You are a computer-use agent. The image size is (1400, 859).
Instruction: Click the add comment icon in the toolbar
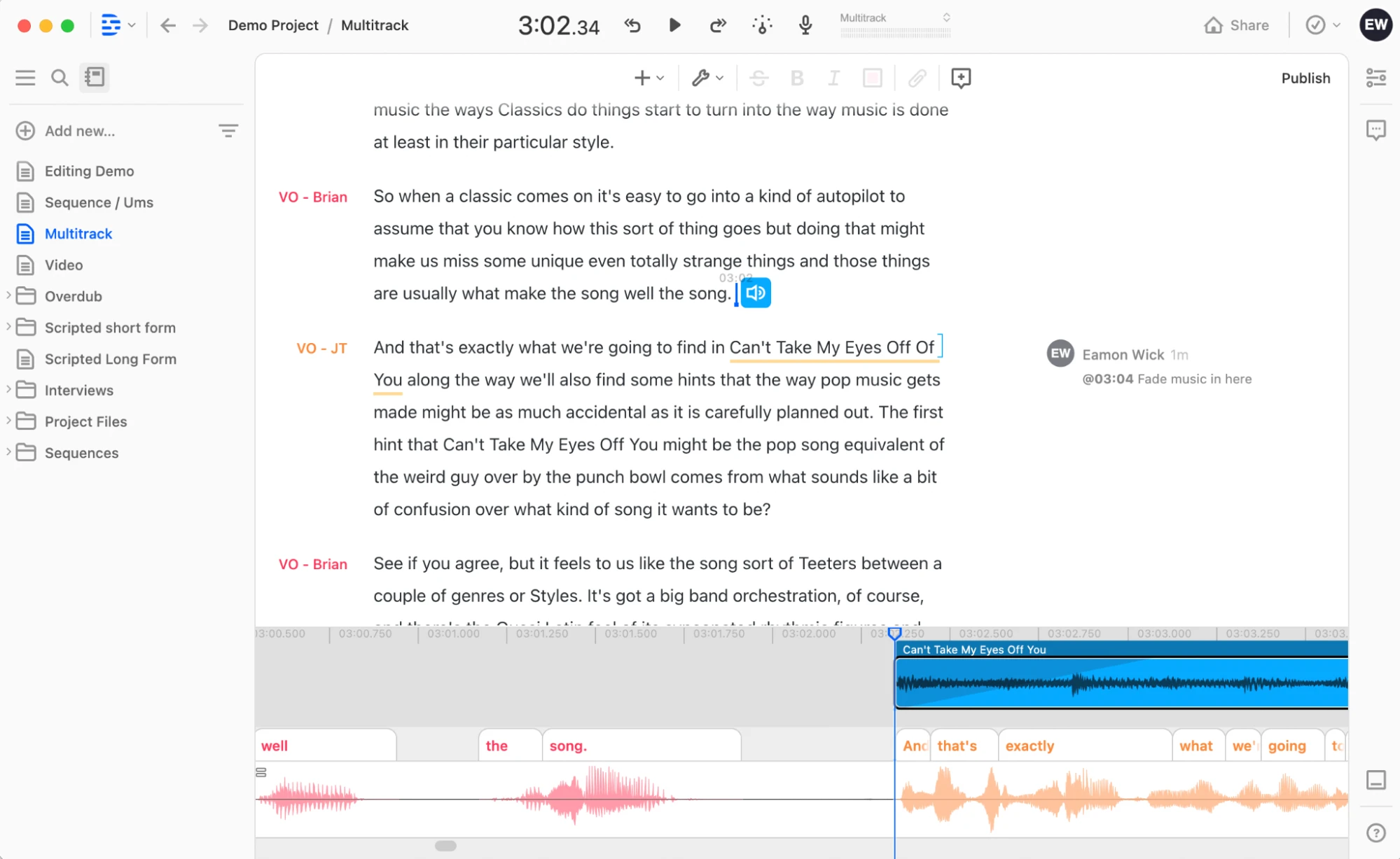click(x=961, y=78)
